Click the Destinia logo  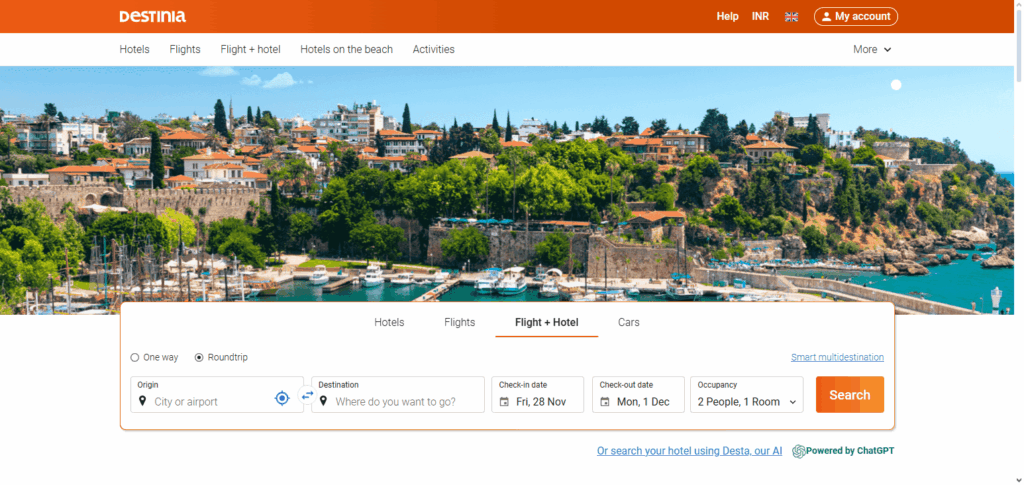152,16
